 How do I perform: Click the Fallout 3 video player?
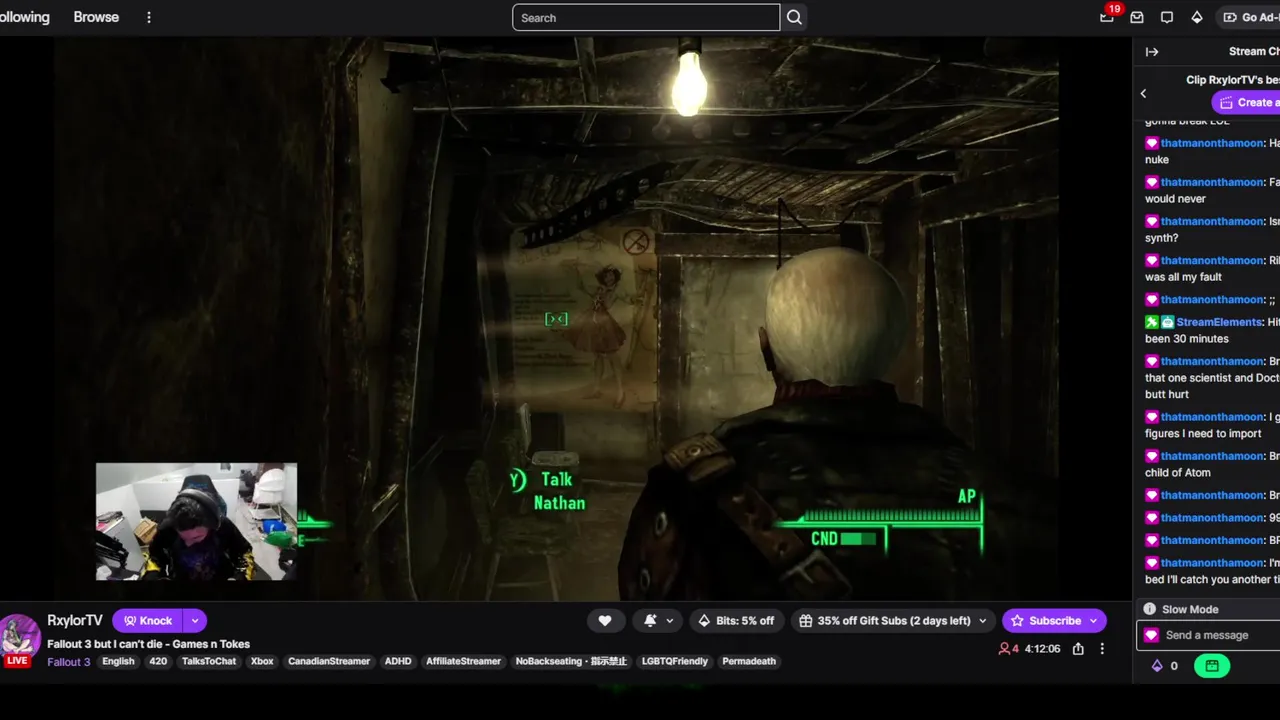[565, 318]
